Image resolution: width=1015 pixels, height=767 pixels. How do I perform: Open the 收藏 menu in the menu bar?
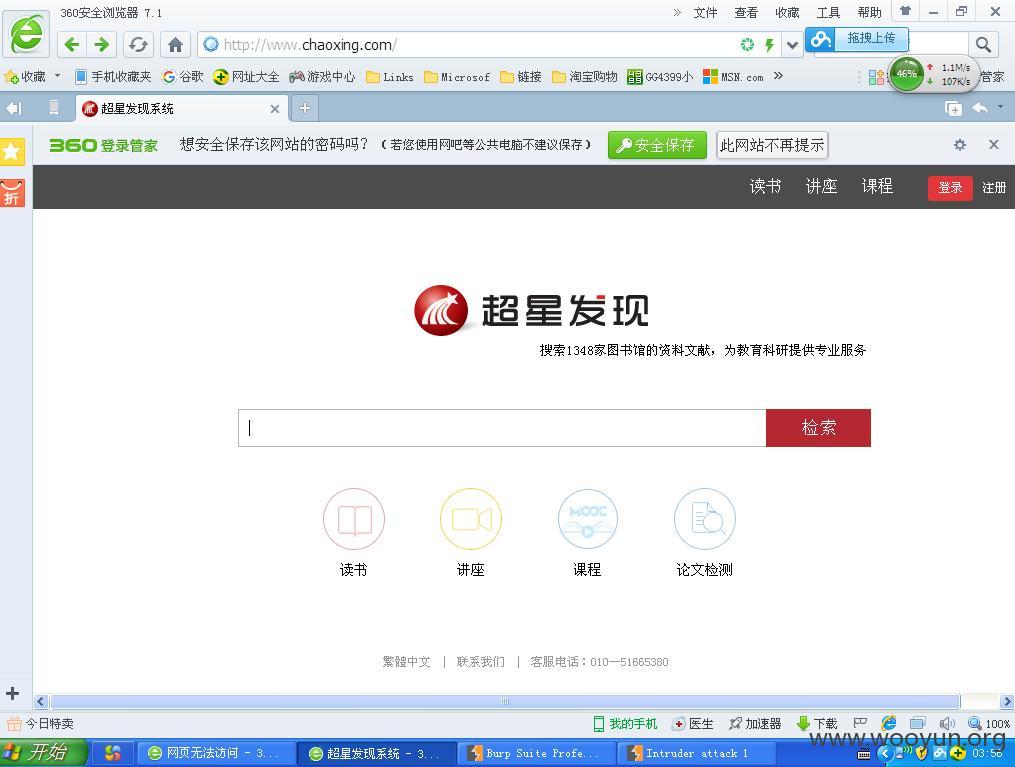pyautogui.click(x=787, y=12)
